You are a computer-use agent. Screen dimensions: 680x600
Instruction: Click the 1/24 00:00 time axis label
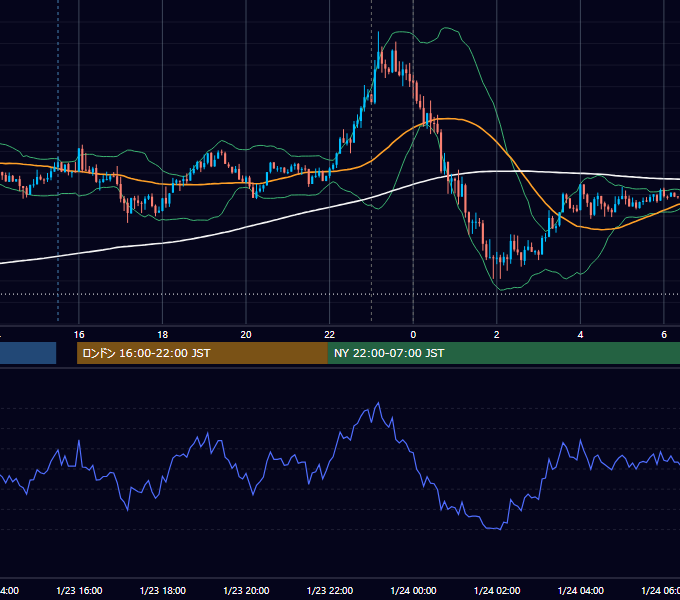[x=413, y=590]
